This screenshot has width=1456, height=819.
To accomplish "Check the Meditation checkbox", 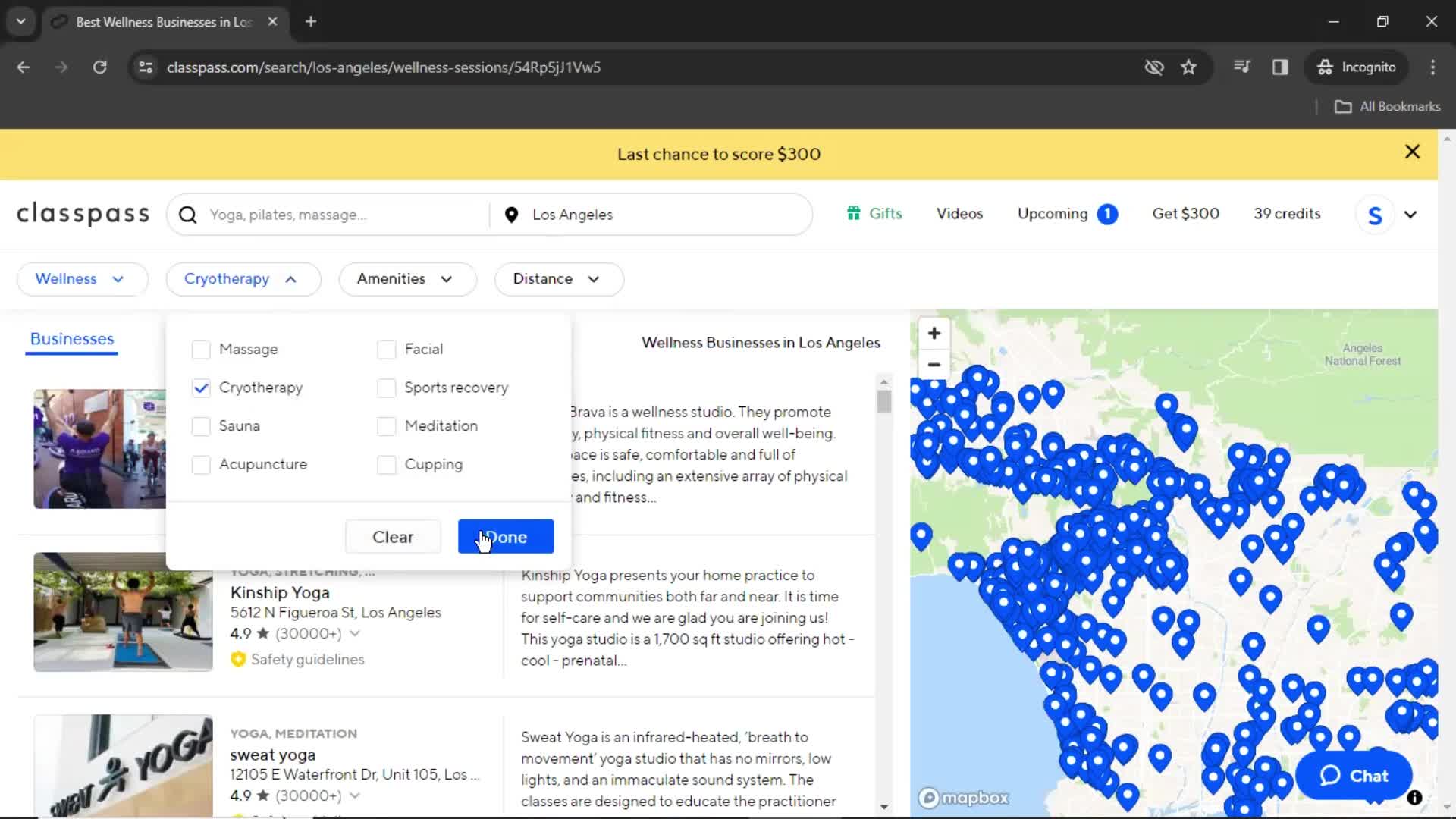I will tap(387, 426).
